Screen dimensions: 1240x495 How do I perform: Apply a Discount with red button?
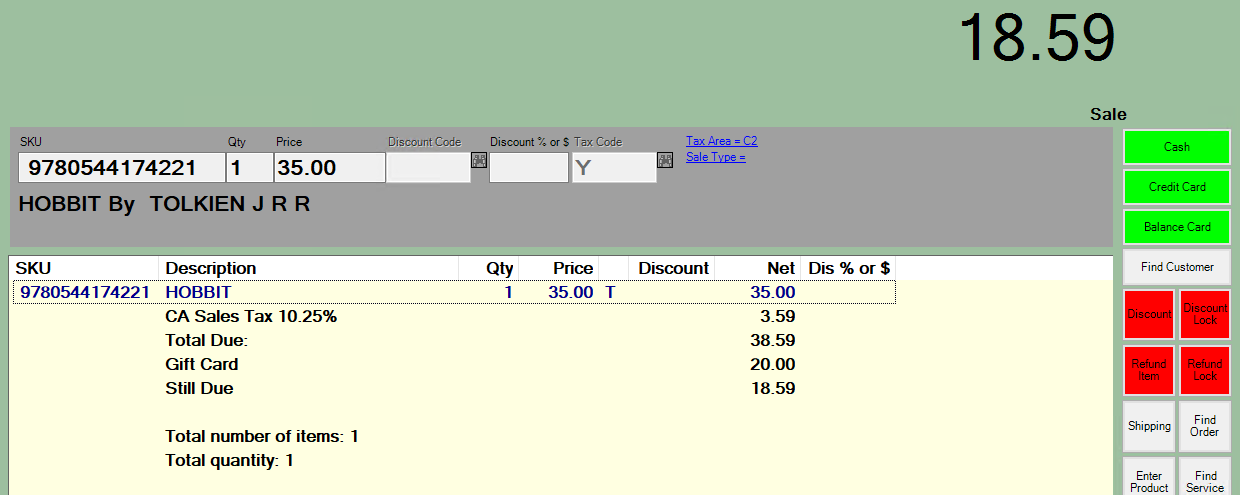pos(1149,314)
